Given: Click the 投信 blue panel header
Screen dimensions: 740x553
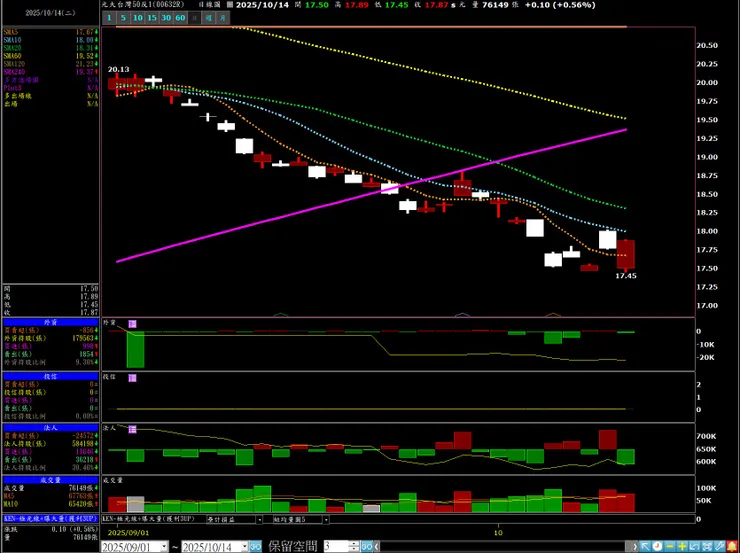Looking at the screenshot, I should 50,377.
